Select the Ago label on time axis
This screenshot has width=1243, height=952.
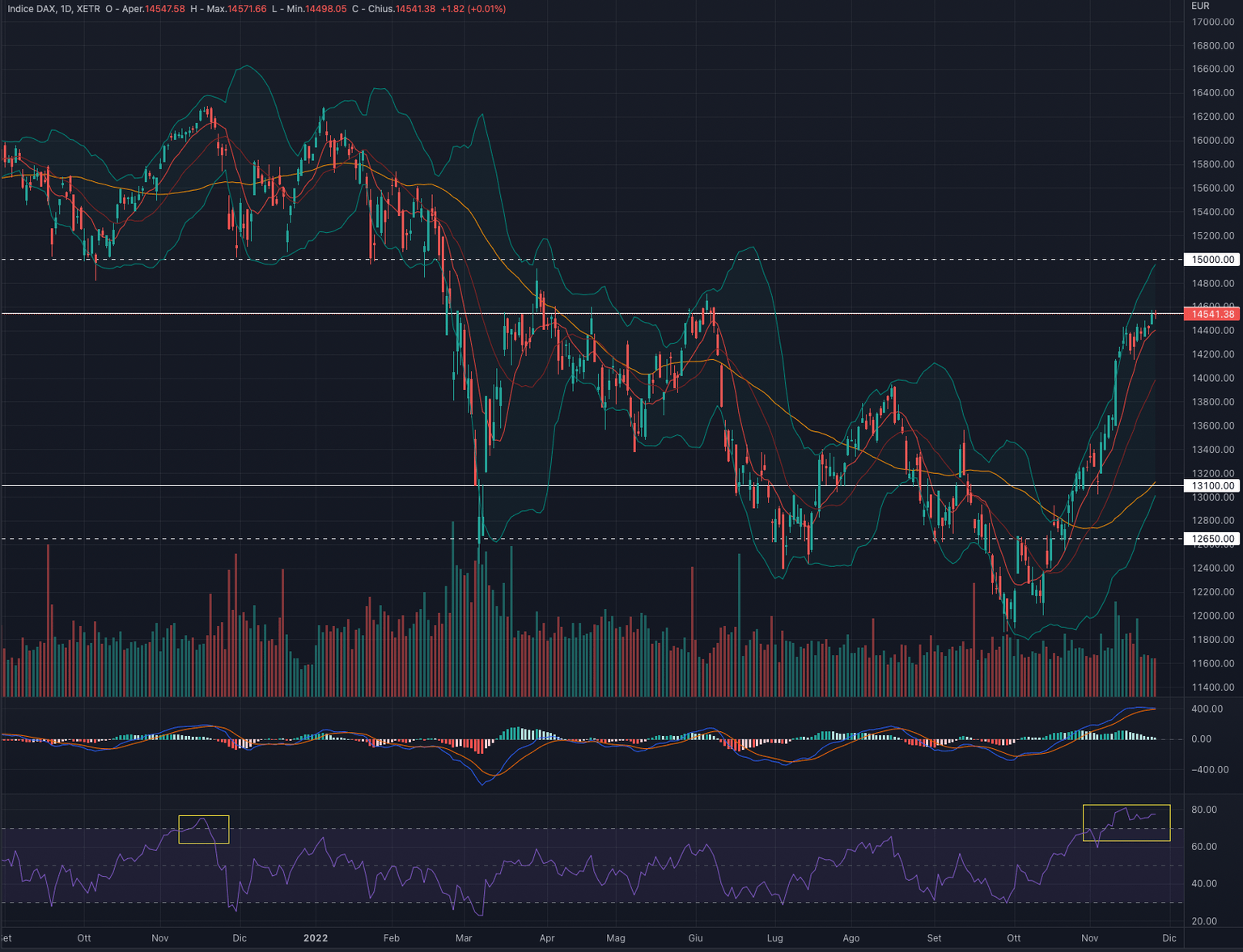click(851, 938)
